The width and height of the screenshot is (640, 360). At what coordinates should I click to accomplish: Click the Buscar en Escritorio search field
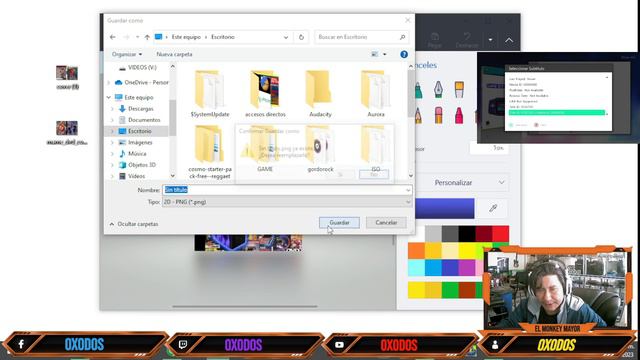[361, 37]
